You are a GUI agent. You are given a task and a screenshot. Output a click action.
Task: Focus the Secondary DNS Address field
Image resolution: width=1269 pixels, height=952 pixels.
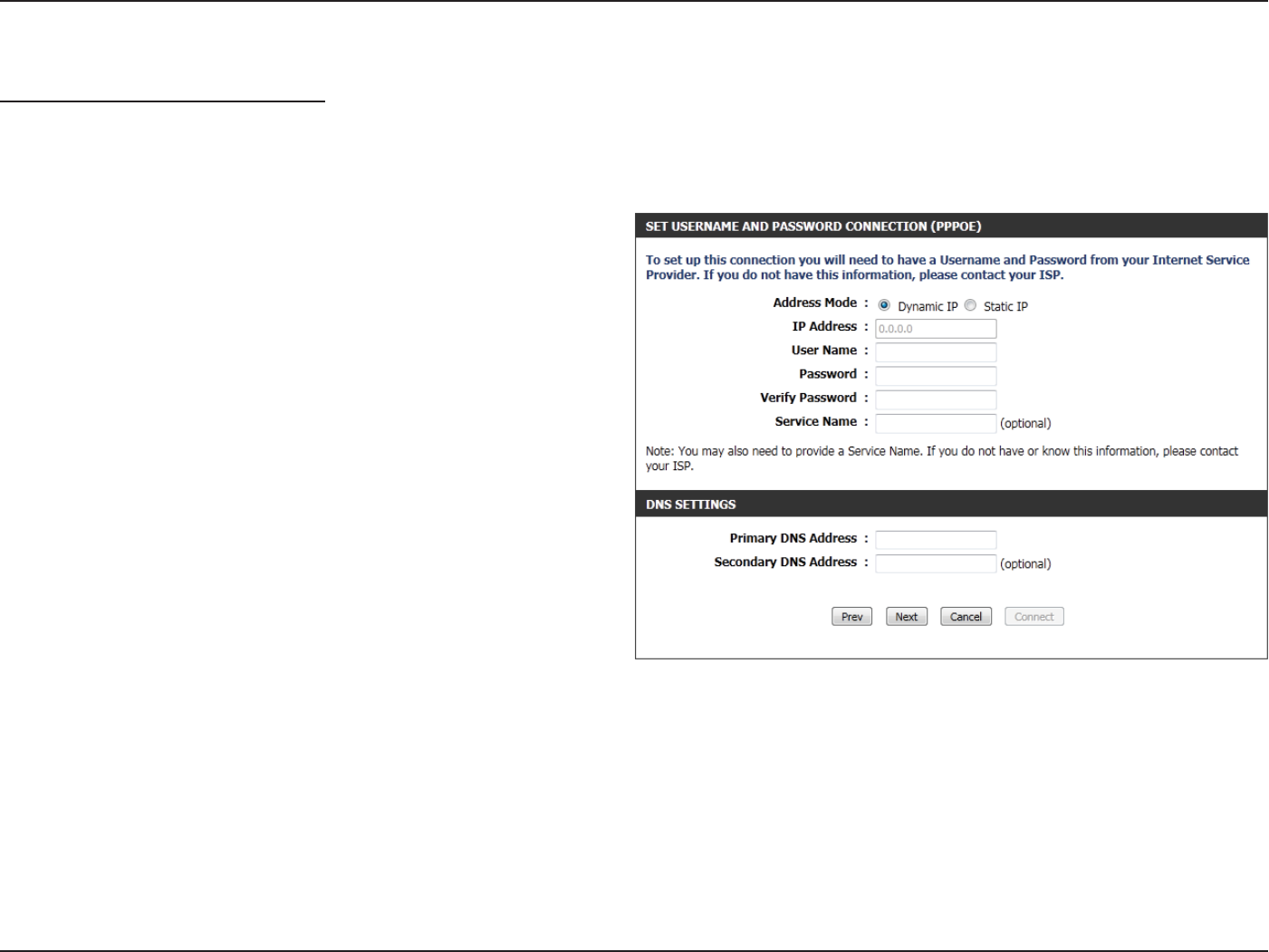tap(936, 563)
